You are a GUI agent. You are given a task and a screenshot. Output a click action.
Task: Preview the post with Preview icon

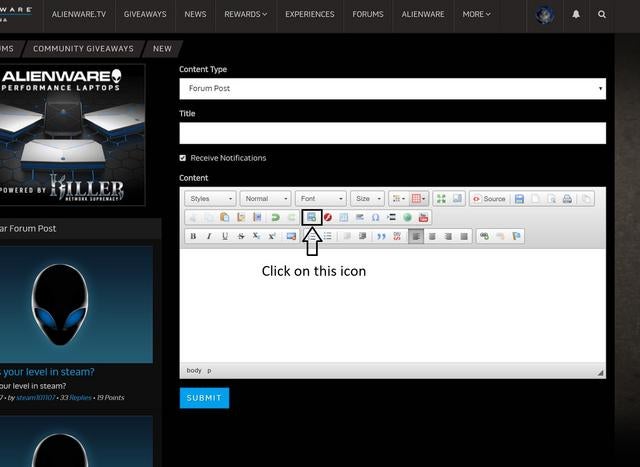(x=551, y=199)
